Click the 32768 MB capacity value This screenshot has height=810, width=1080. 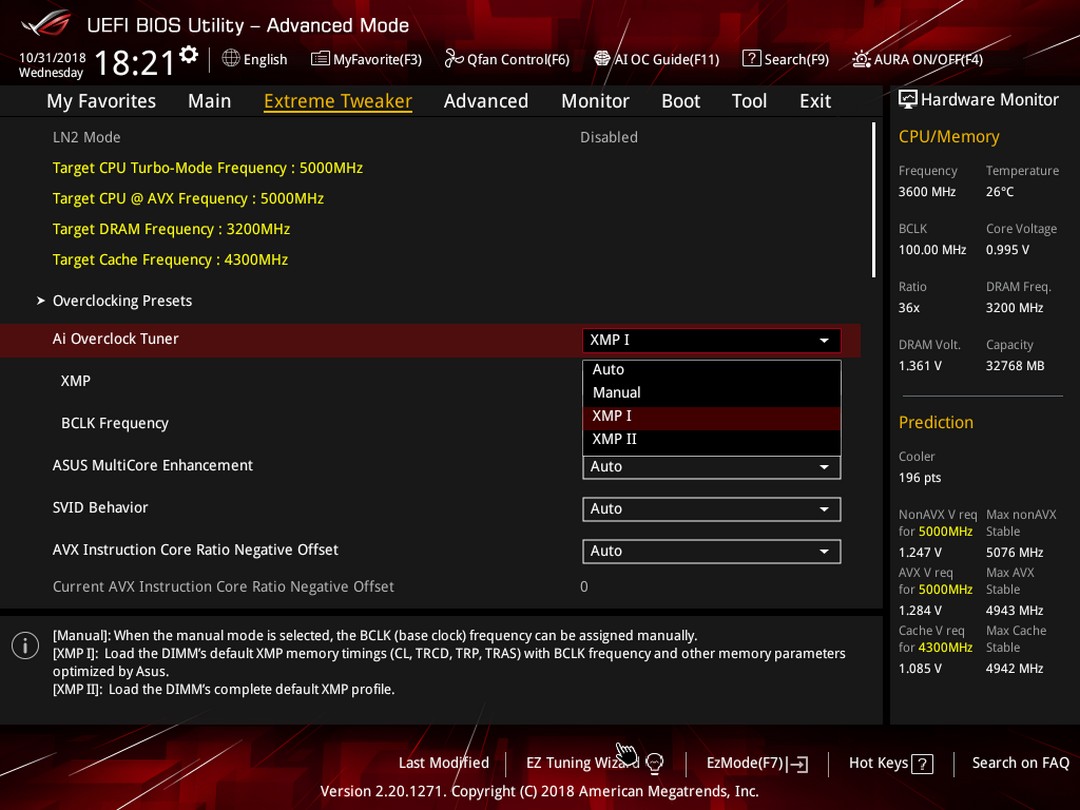(x=1015, y=366)
